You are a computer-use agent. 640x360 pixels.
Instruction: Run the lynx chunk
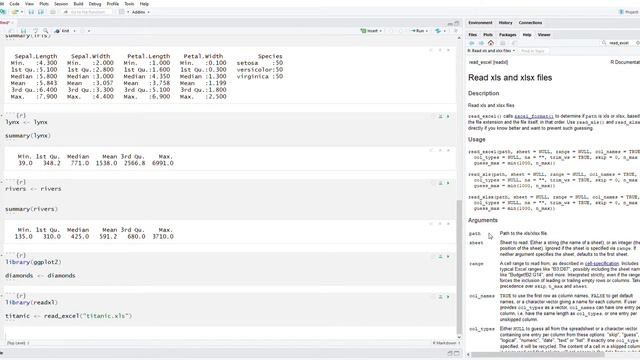tap(448, 117)
